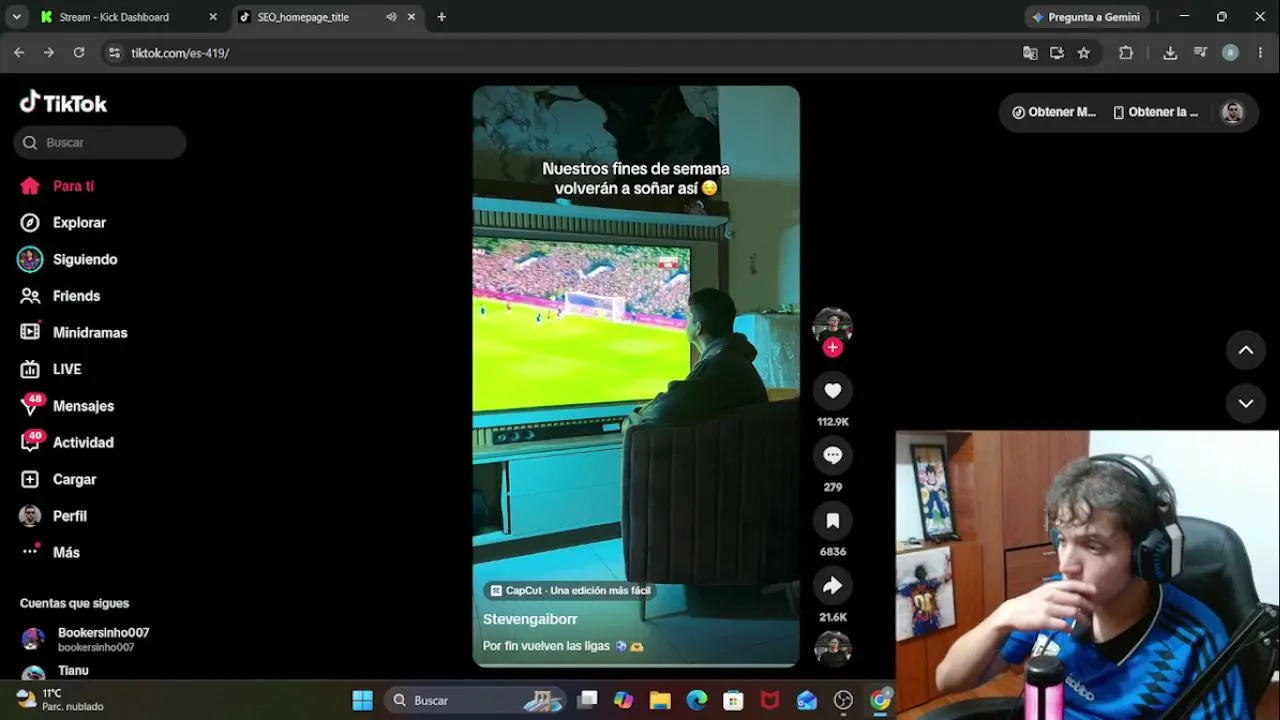Screen dimensions: 1280x720
Task: Switch to the Stream - Kick Dashboard tab
Action: coord(113,17)
